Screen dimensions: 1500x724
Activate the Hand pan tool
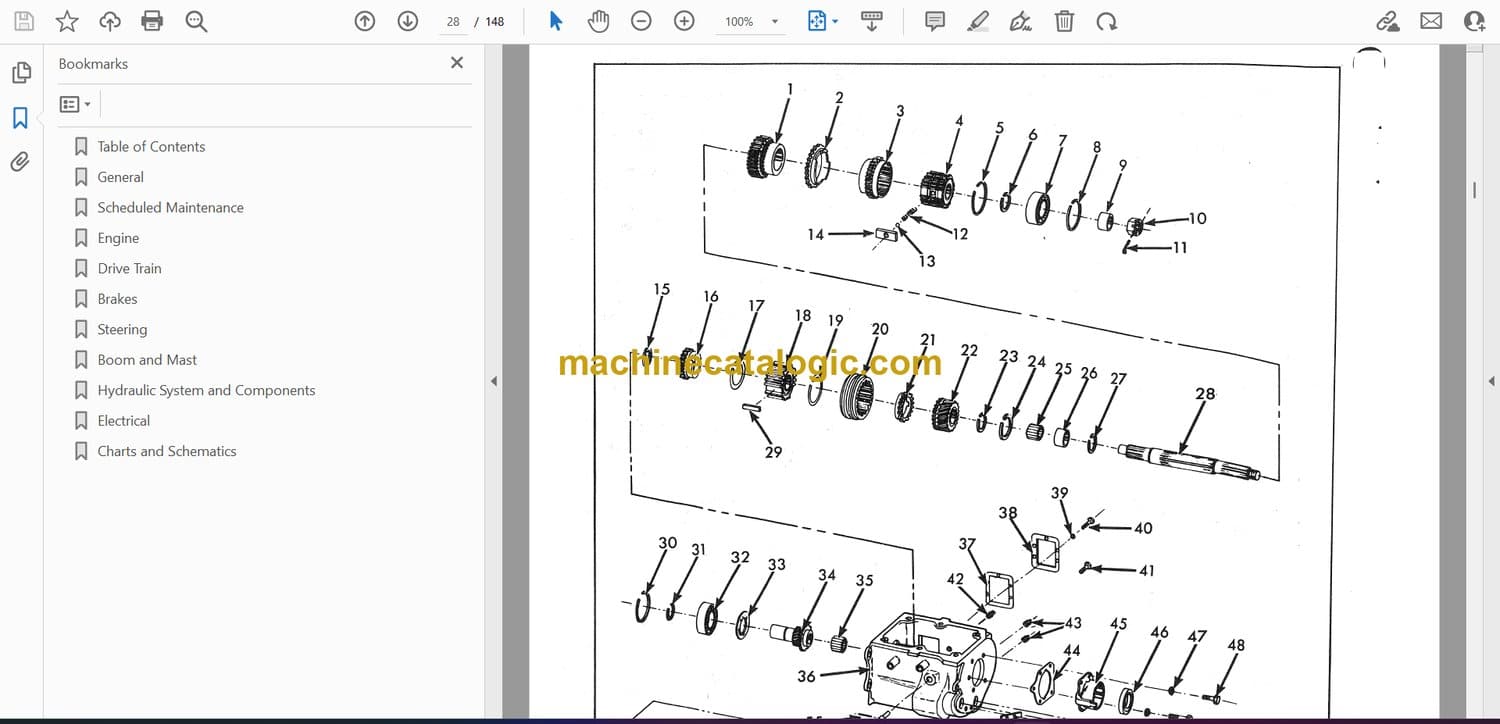[x=598, y=21]
